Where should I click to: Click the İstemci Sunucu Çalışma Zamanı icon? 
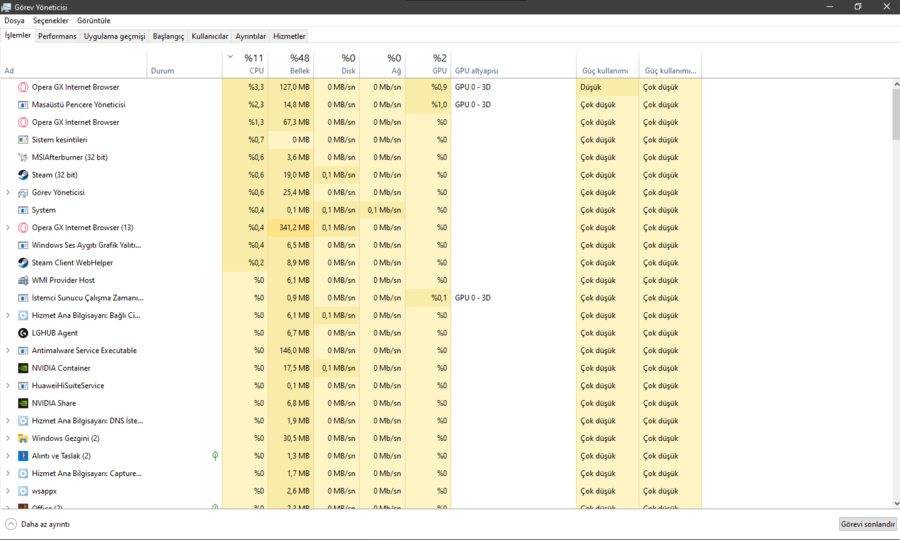tap(23, 298)
